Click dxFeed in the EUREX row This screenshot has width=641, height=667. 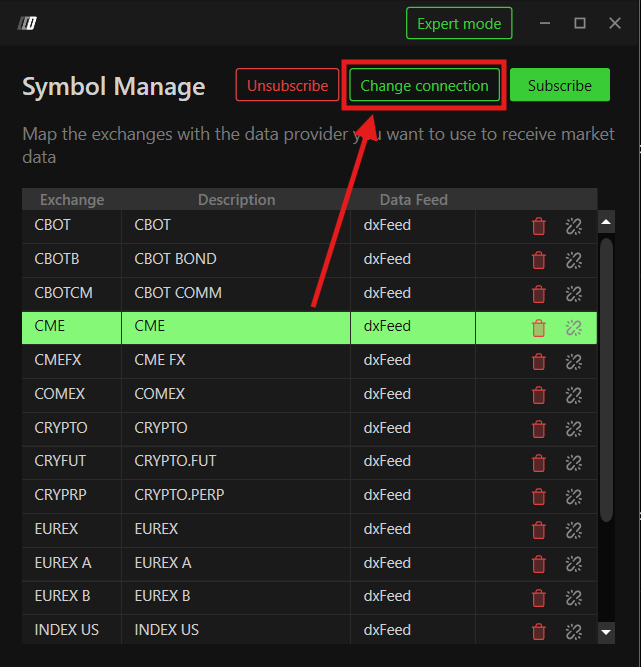pyautogui.click(x=387, y=529)
